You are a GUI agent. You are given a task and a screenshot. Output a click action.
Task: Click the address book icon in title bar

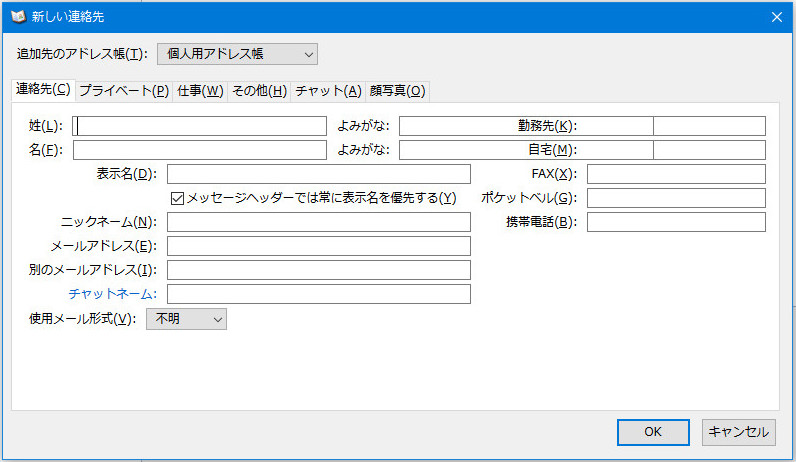coord(17,16)
